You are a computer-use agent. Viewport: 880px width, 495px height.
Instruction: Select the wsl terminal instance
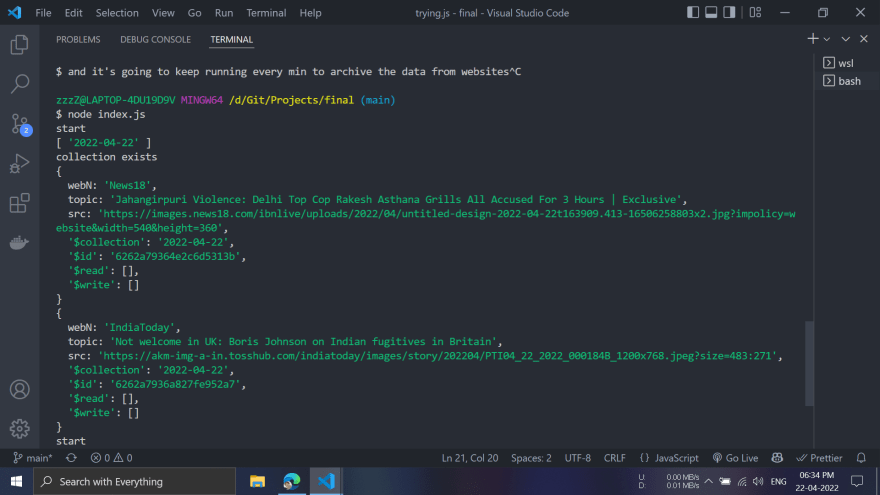click(x=846, y=63)
